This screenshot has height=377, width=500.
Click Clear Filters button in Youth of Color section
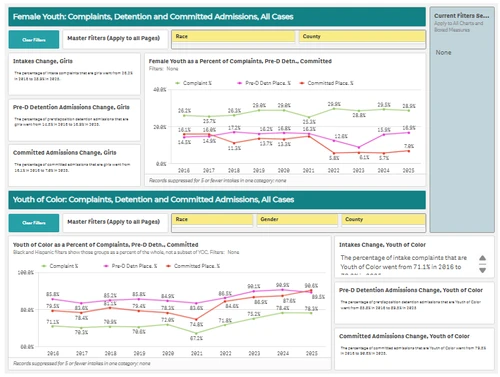pyautogui.click(x=34, y=223)
